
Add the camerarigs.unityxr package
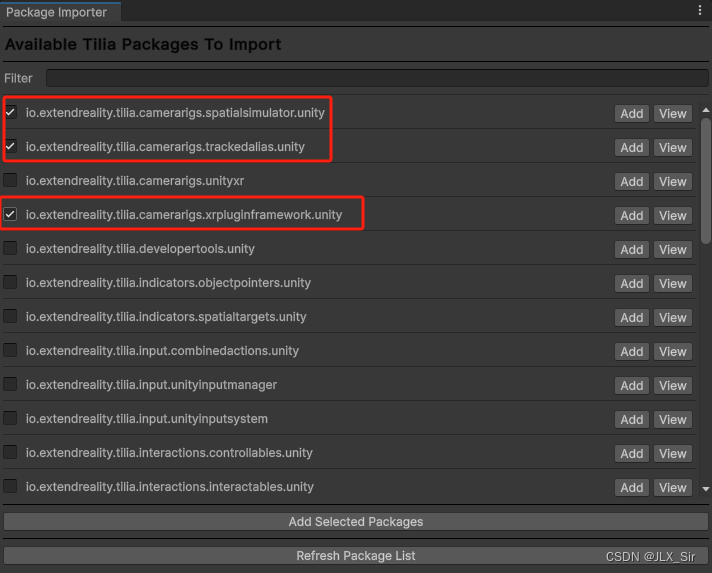[632, 182]
